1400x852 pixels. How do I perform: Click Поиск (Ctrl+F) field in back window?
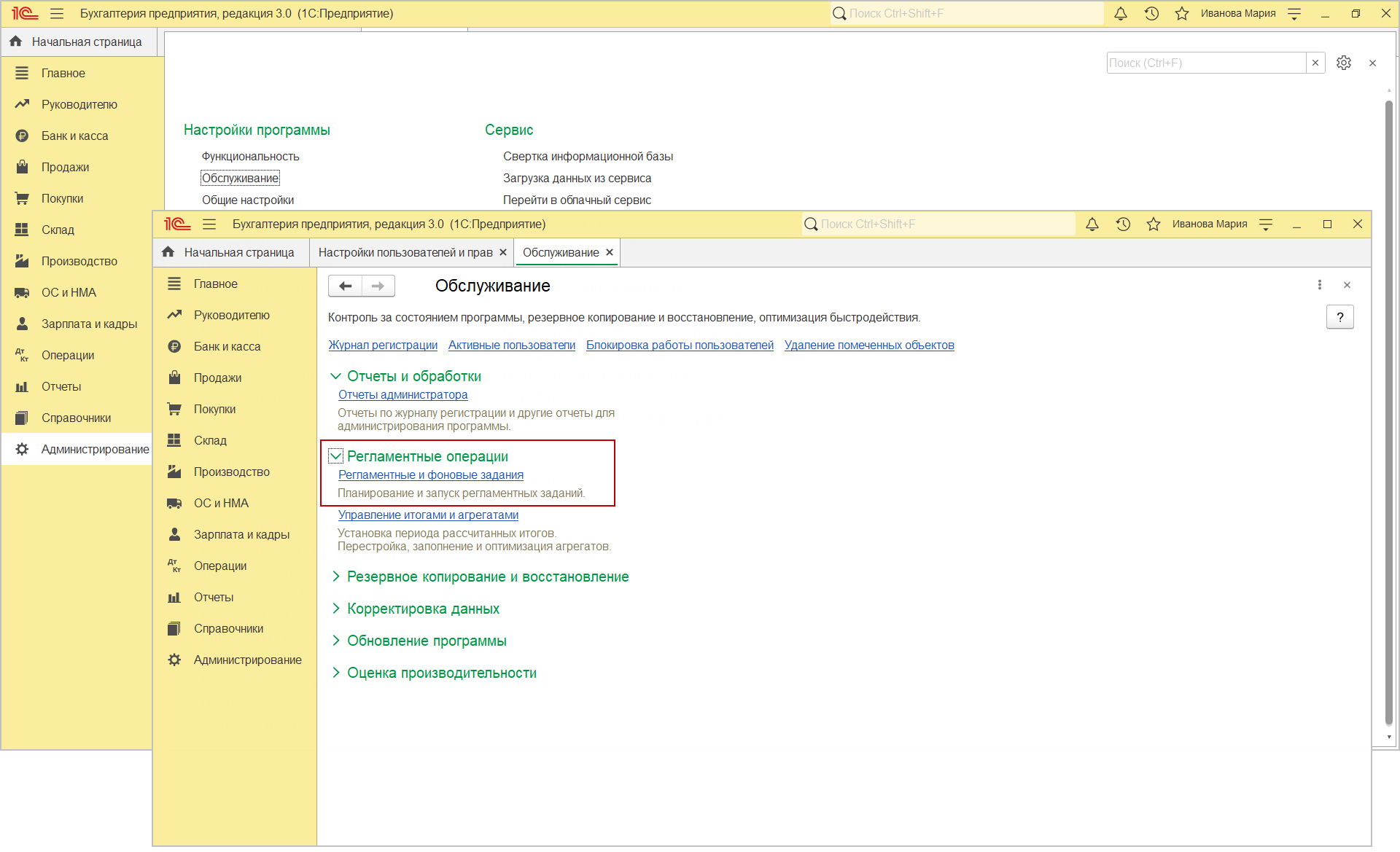[x=1206, y=63]
